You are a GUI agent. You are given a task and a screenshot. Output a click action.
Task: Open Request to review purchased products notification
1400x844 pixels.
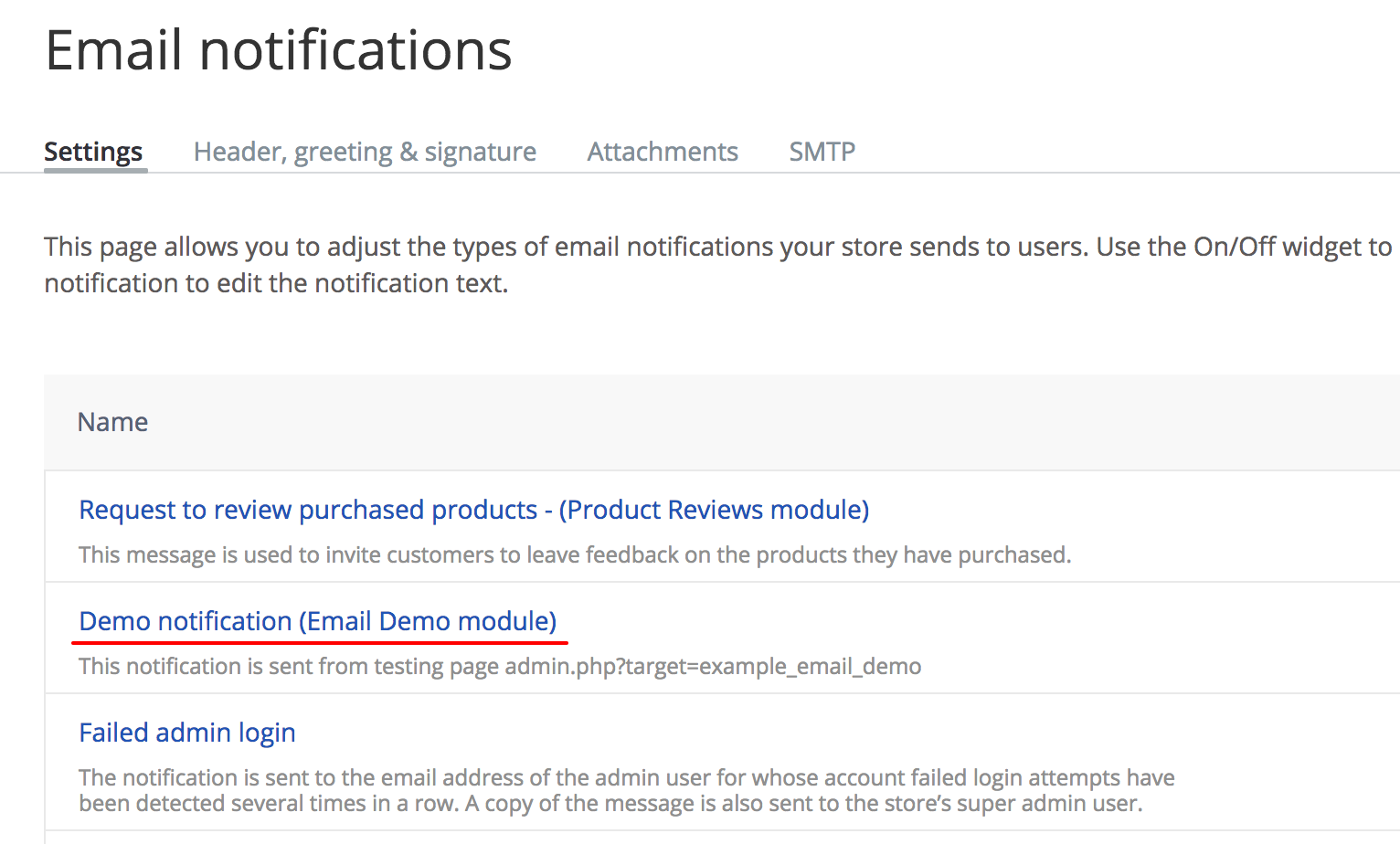tap(472, 510)
